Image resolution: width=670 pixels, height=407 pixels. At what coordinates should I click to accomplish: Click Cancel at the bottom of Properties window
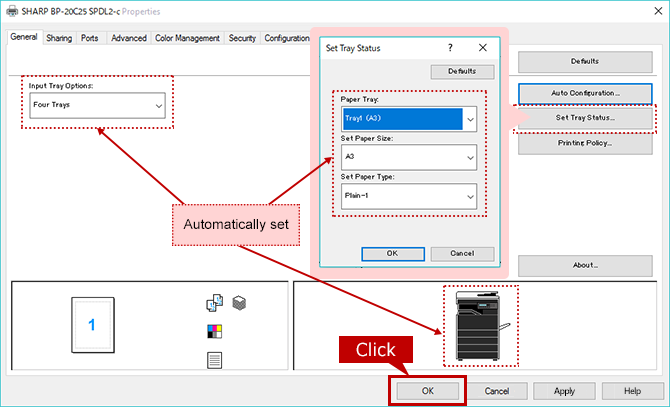tap(497, 391)
